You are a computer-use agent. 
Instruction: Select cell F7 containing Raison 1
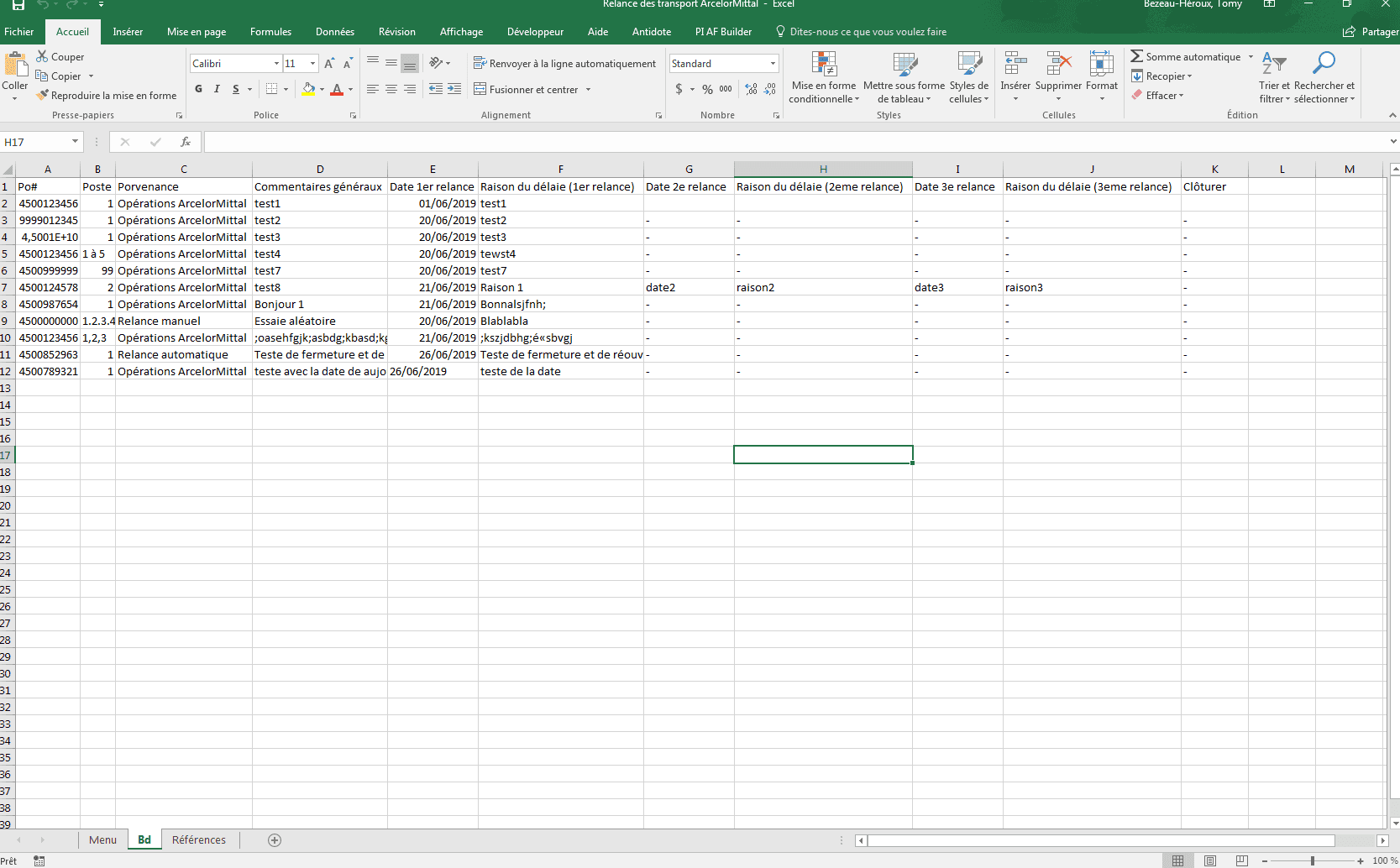[560, 288]
